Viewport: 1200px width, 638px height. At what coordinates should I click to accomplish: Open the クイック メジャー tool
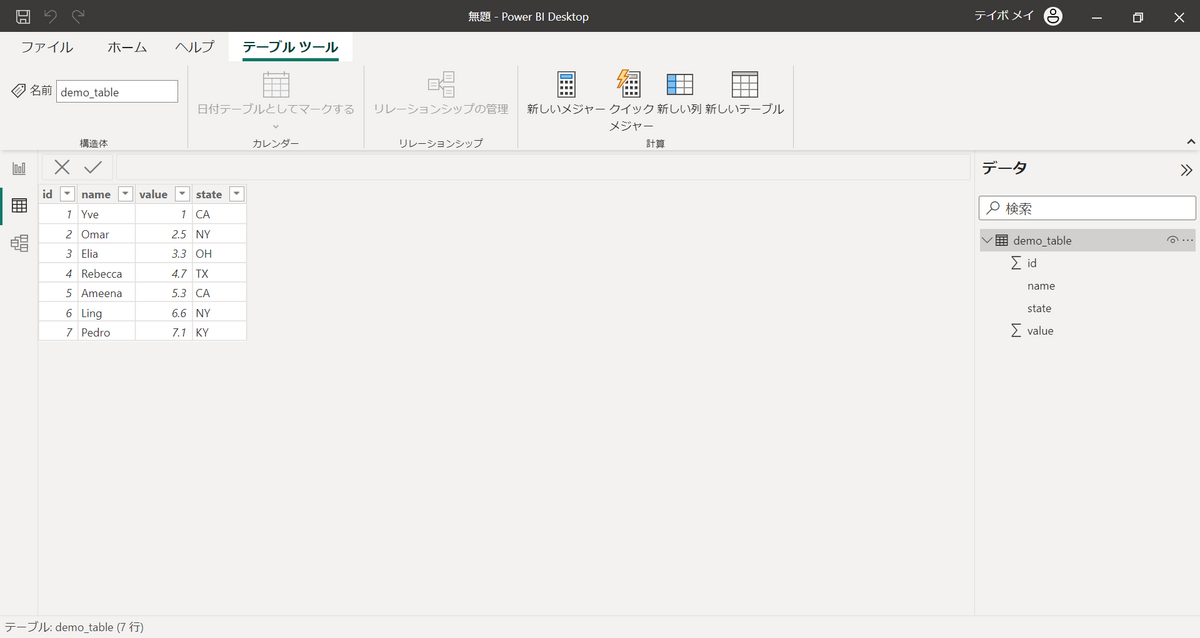(x=628, y=97)
